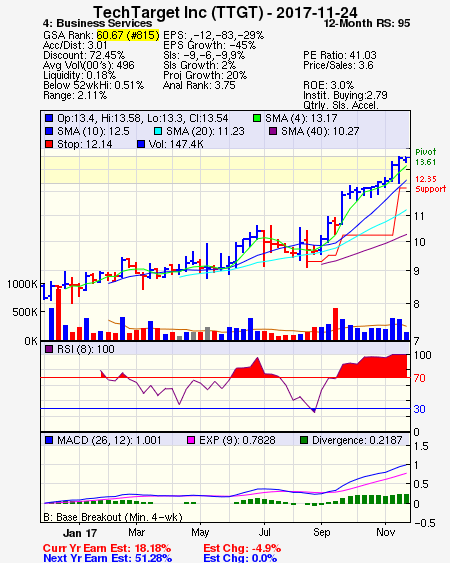Click the 4: Business Services sector label
Screen dimensions: 450x563
(97, 23)
